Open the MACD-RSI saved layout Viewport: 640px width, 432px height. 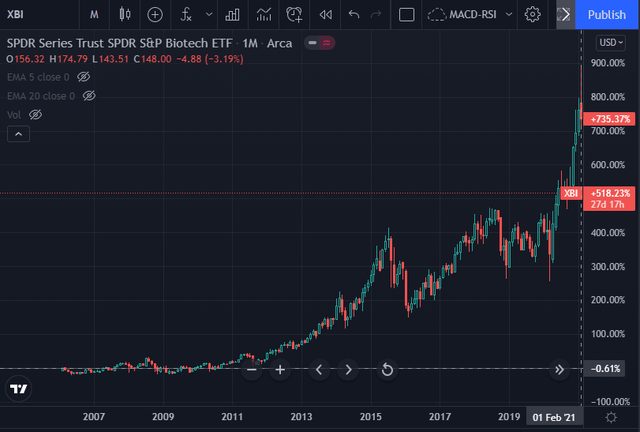click(462, 15)
